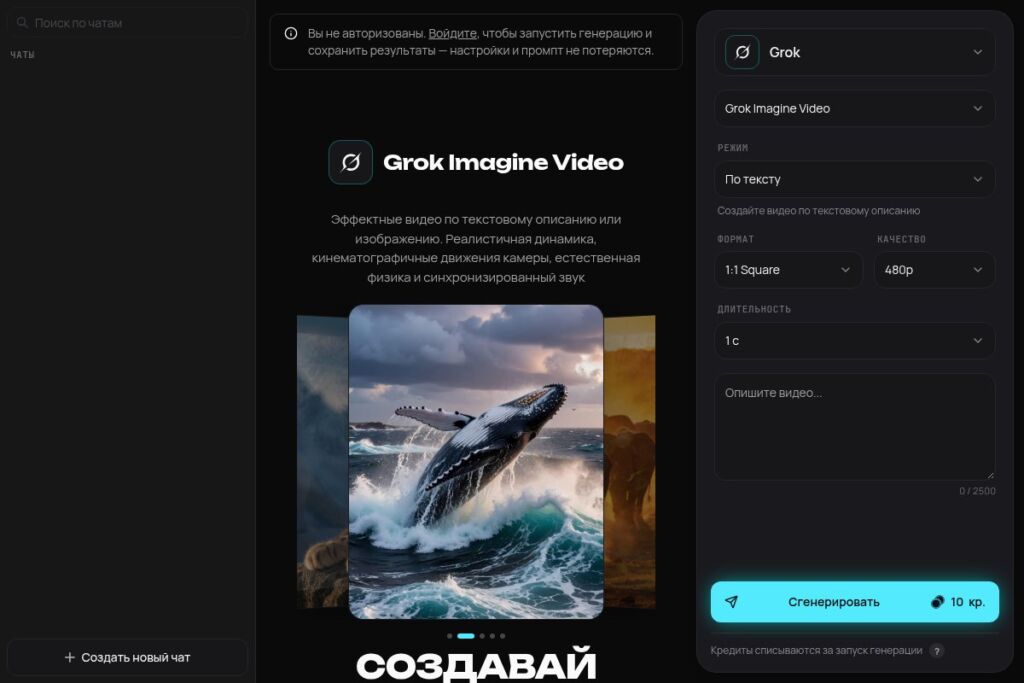Select the fifth carousel dot

point(502,636)
